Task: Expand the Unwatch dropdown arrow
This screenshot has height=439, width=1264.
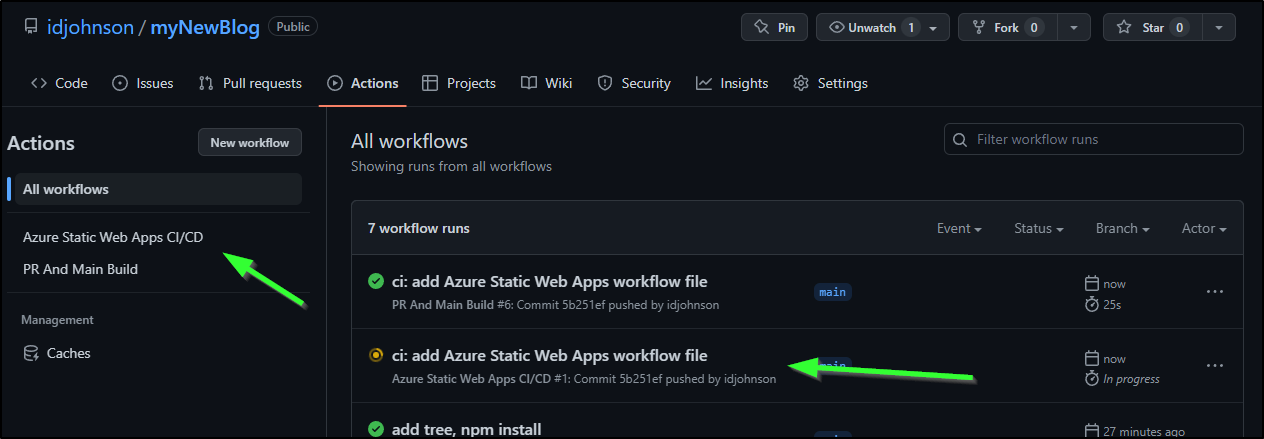Action: click(x=934, y=27)
